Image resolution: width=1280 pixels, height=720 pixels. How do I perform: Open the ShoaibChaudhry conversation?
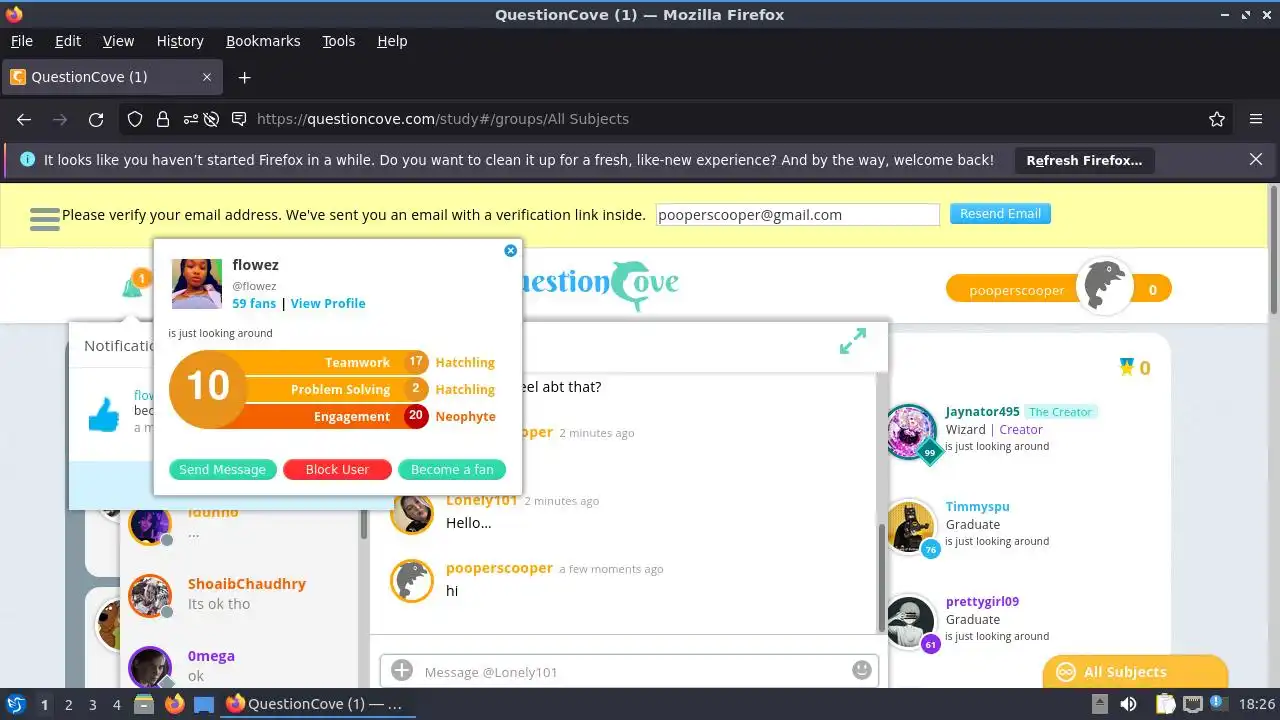click(x=240, y=594)
